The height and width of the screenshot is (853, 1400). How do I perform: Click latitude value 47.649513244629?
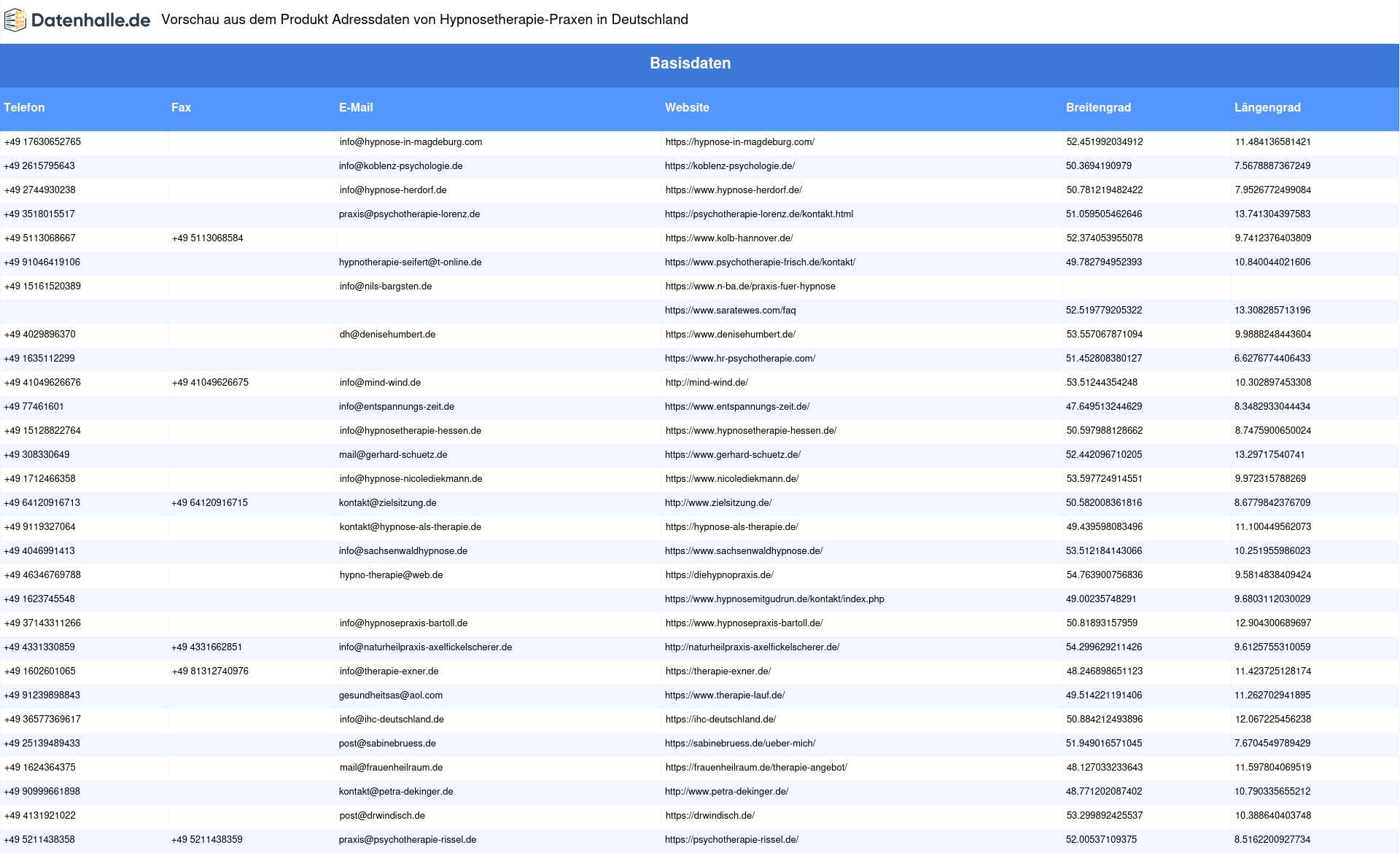(x=1104, y=407)
